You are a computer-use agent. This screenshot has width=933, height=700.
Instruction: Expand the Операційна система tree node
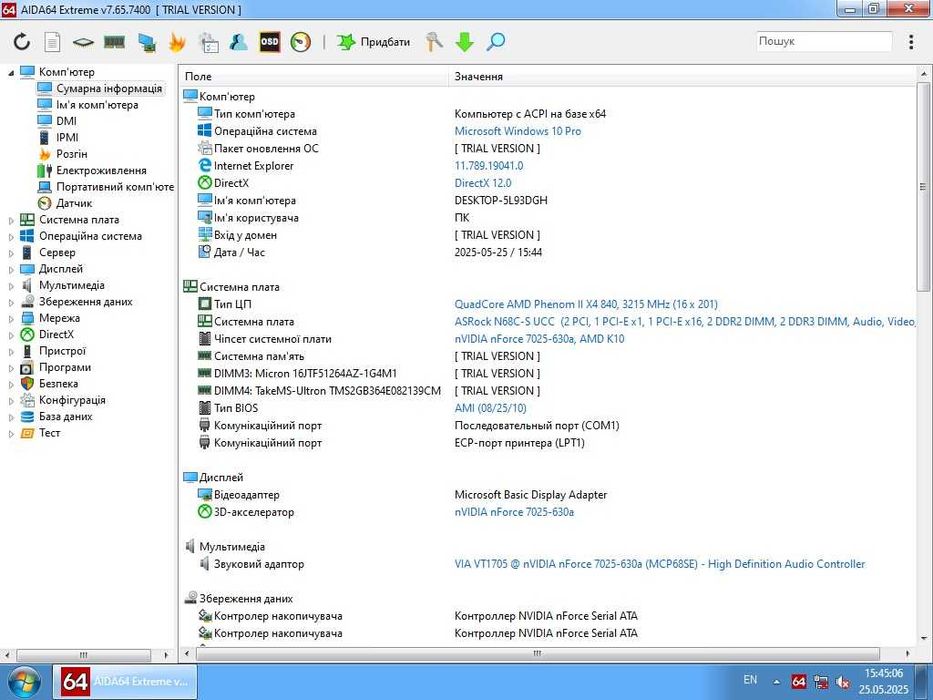tap(11, 236)
